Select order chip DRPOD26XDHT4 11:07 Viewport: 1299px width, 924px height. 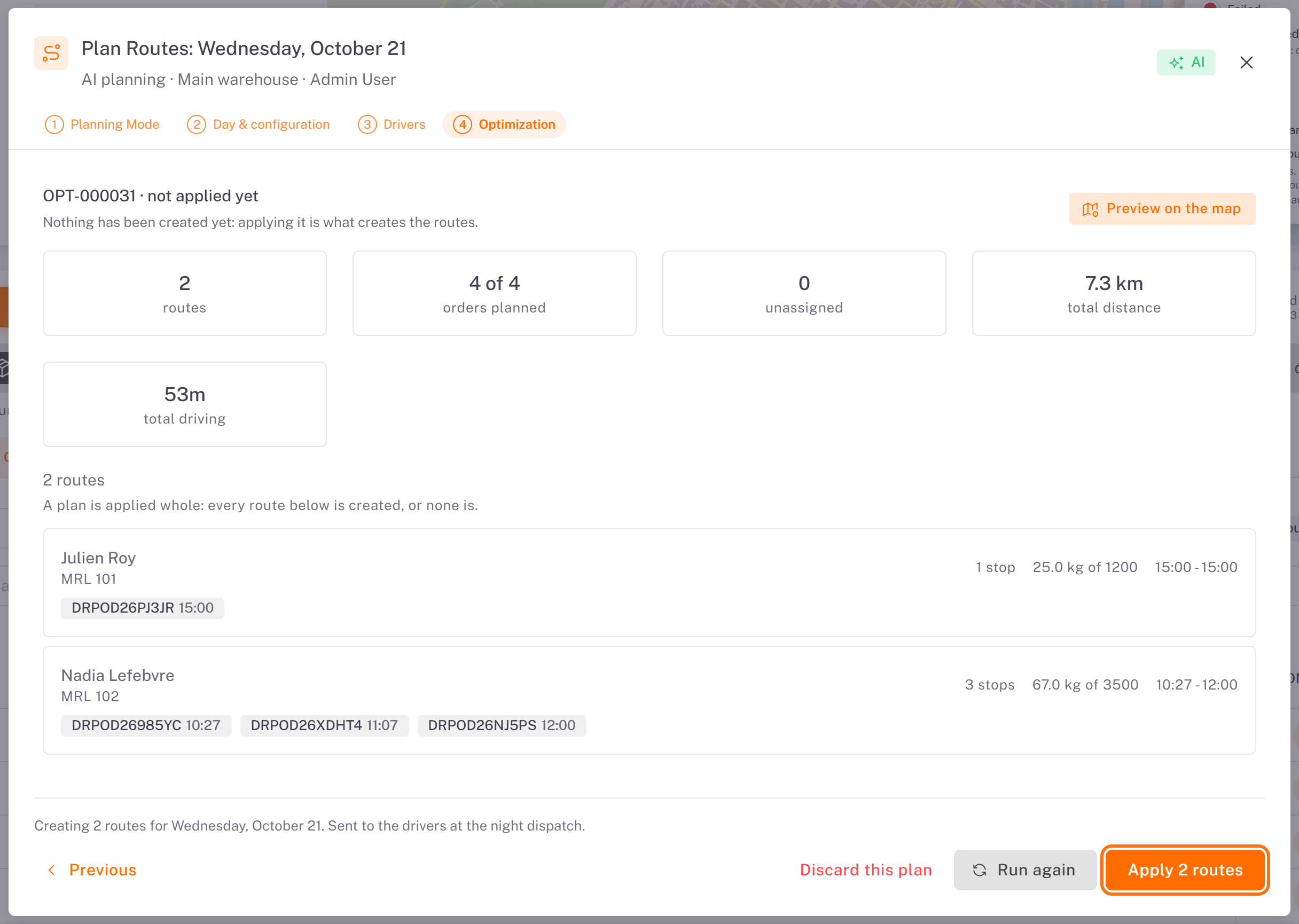coord(324,725)
